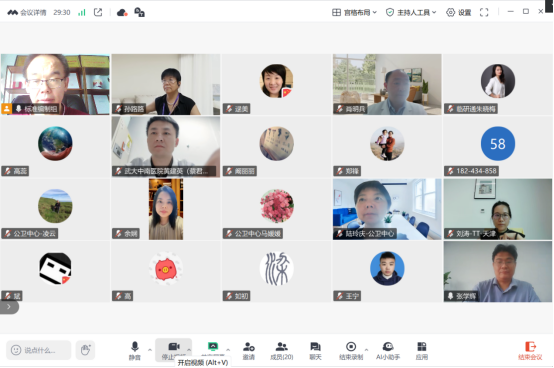Open the 宫格布局 layout dropdown

pyautogui.click(x=354, y=12)
